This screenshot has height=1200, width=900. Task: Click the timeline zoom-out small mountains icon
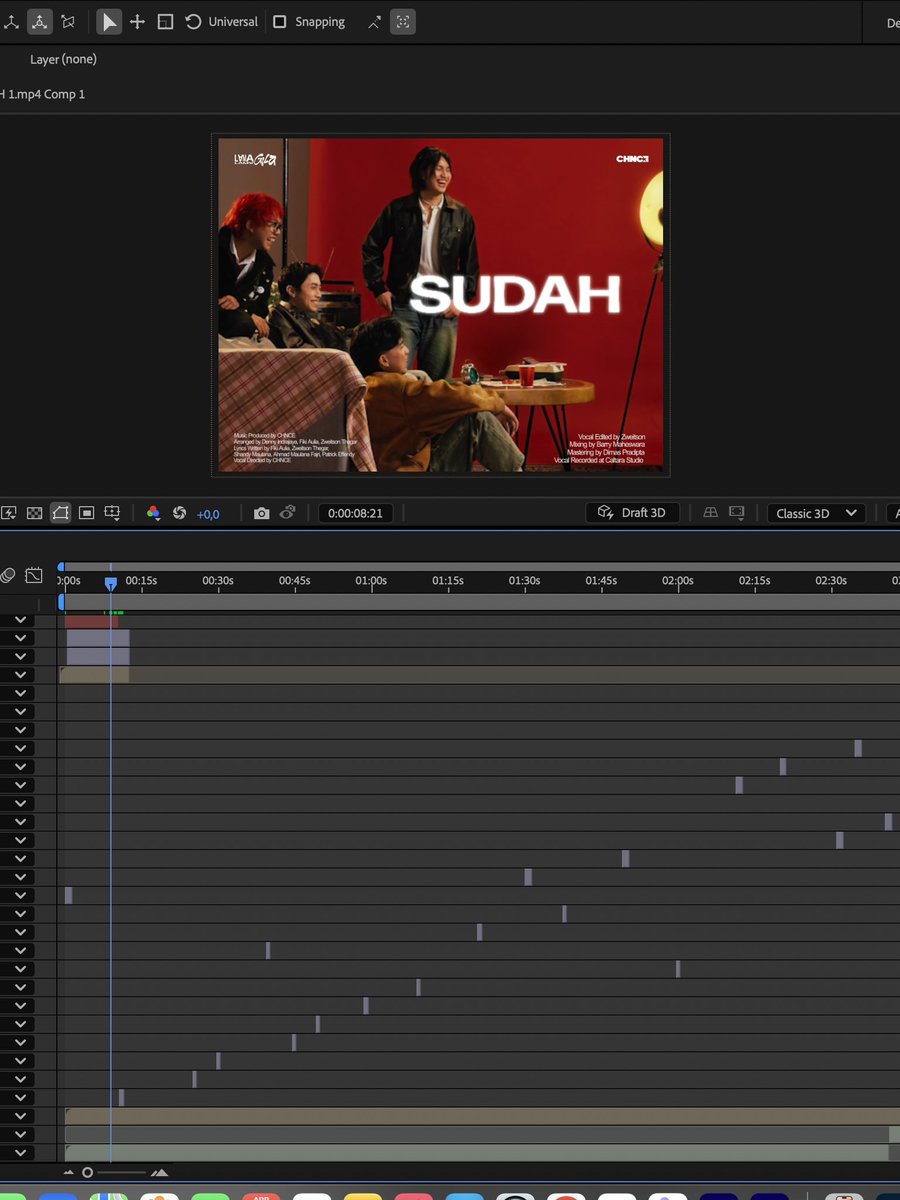69,1172
